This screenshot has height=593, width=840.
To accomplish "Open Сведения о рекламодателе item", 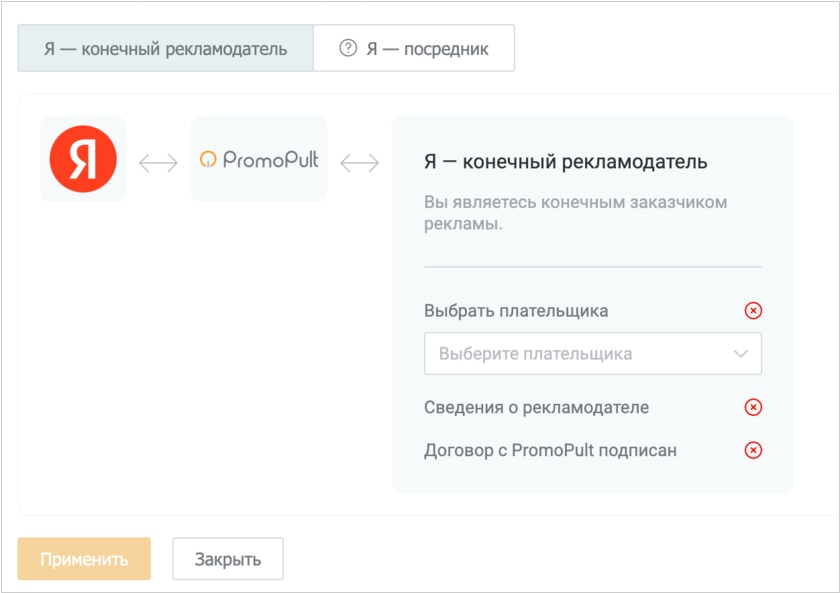I will click(x=536, y=407).
